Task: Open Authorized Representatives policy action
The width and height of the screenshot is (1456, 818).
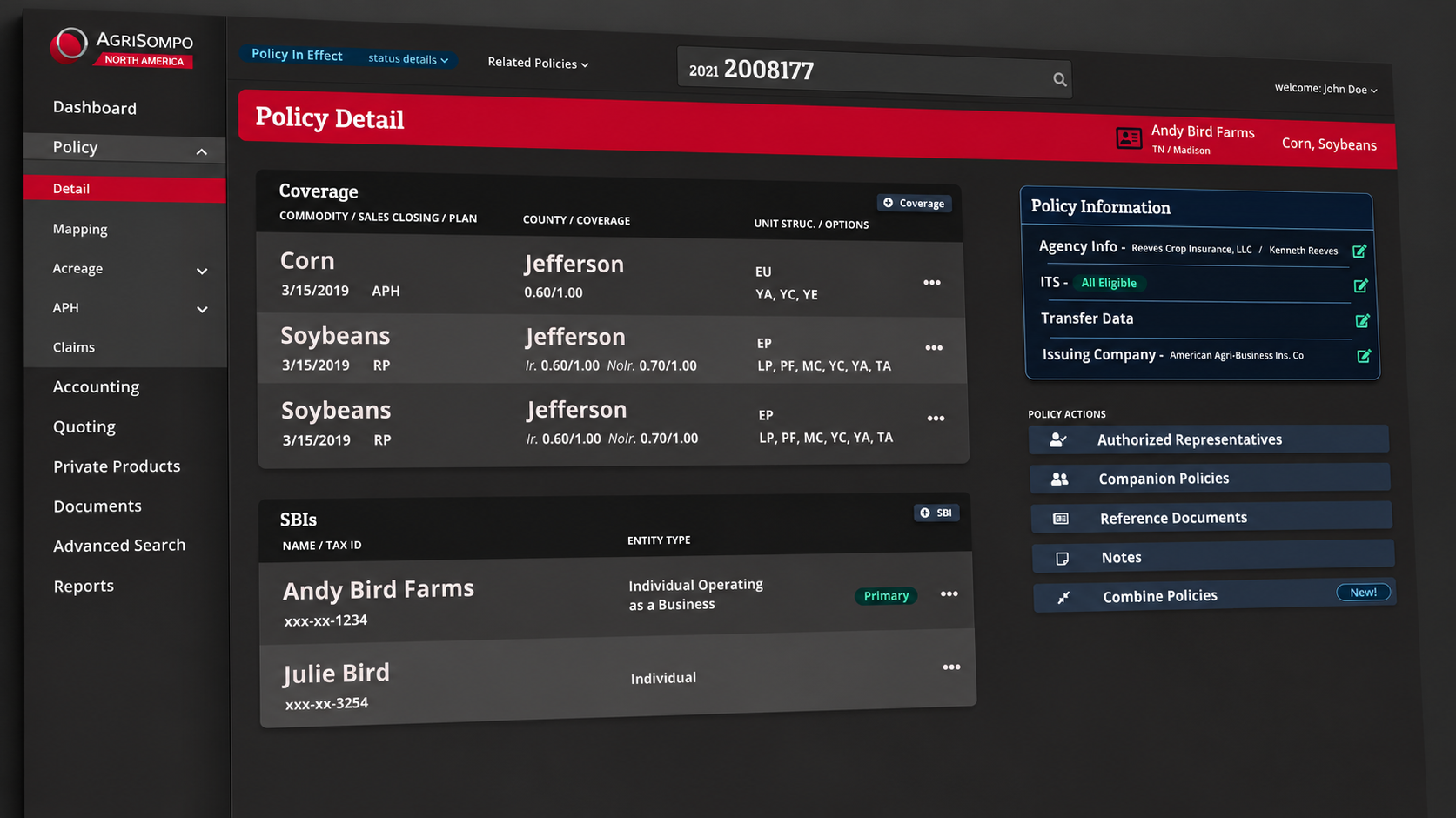Action: 1209,439
